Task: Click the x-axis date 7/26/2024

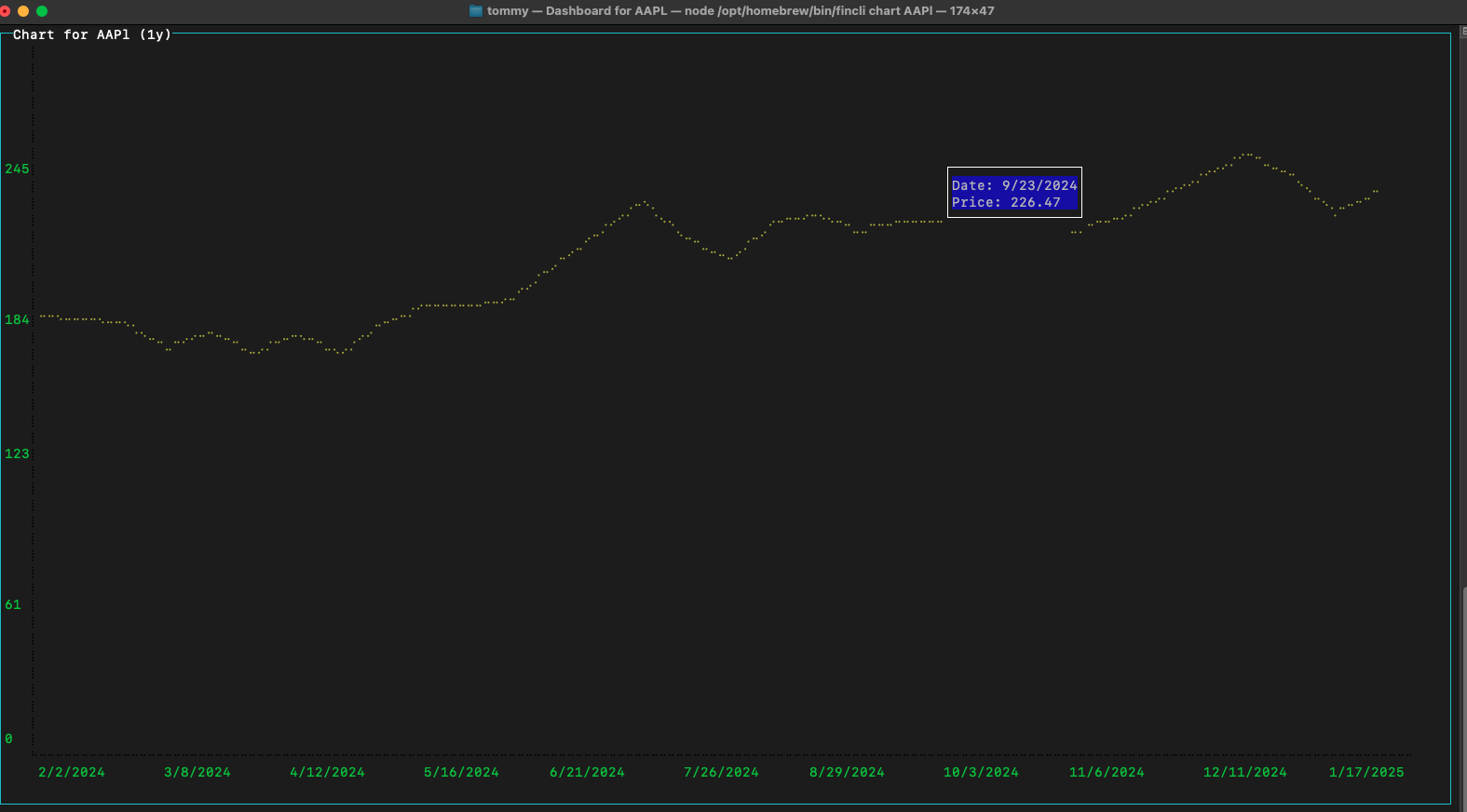Action: pyautogui.click(x=721, y=772)
